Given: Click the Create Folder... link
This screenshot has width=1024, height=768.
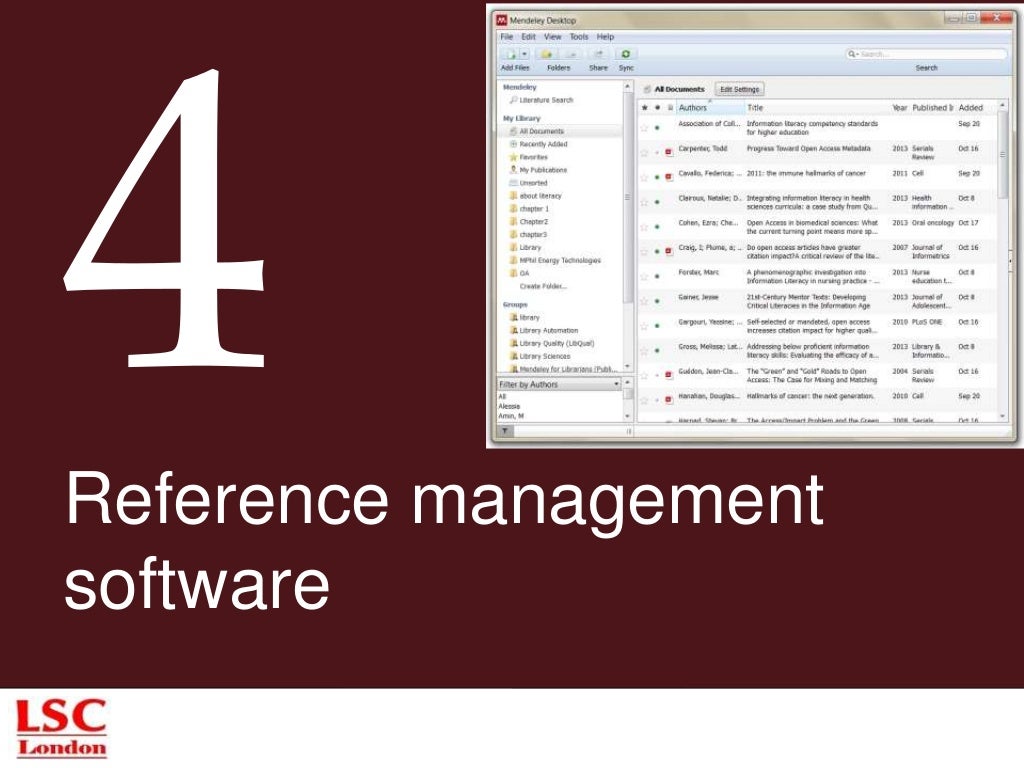Looking at the screenshot, I should 543,287.
